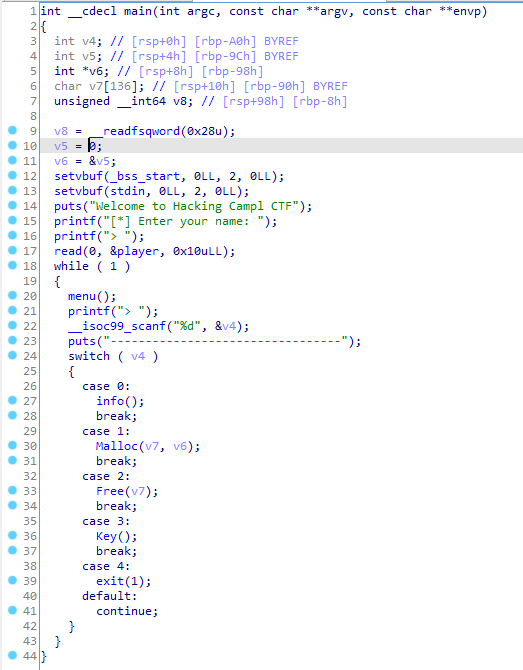Viewport: 523px width, 670px height.
Task: Click the dashed-line puts string on line 23
Action: pyautogui.click(x=225, y=341)
